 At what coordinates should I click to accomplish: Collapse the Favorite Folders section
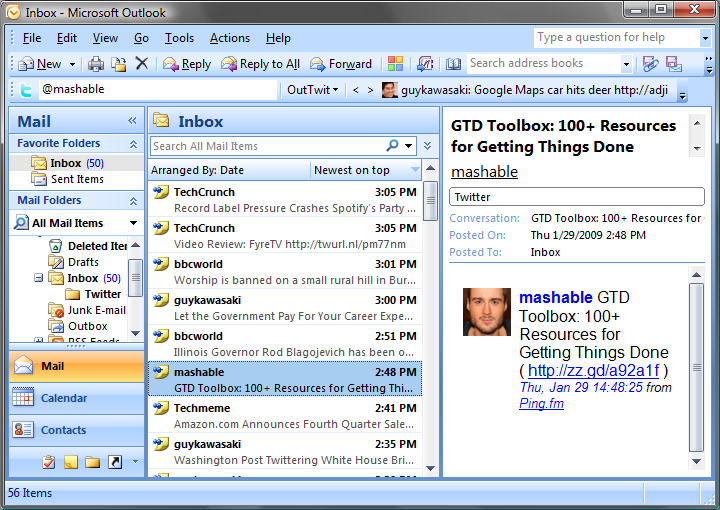[133, 144]
